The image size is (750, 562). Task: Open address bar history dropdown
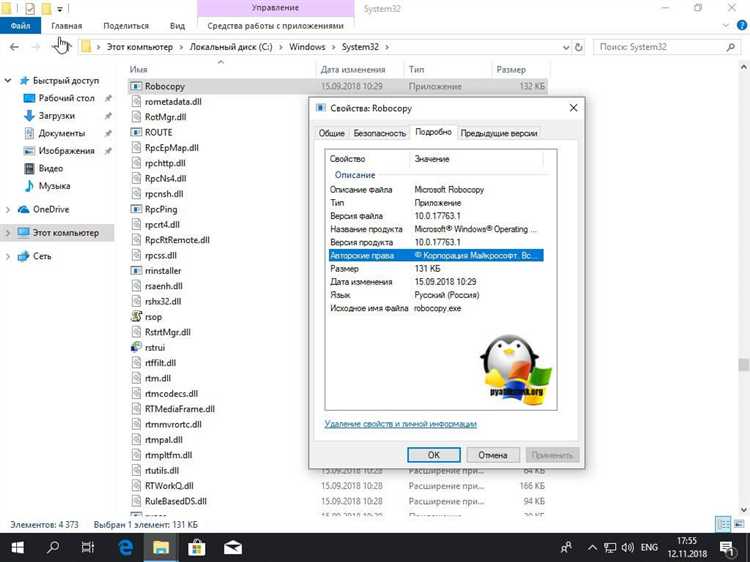point(566,47)
